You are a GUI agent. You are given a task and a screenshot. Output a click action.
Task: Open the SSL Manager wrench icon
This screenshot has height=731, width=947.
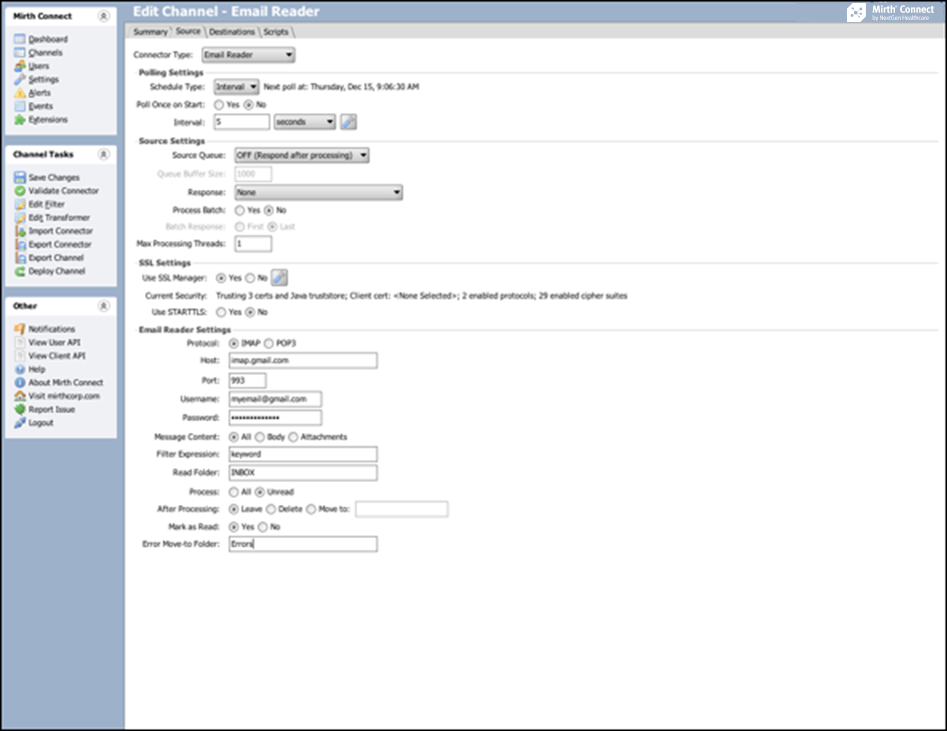coord(281,278)
